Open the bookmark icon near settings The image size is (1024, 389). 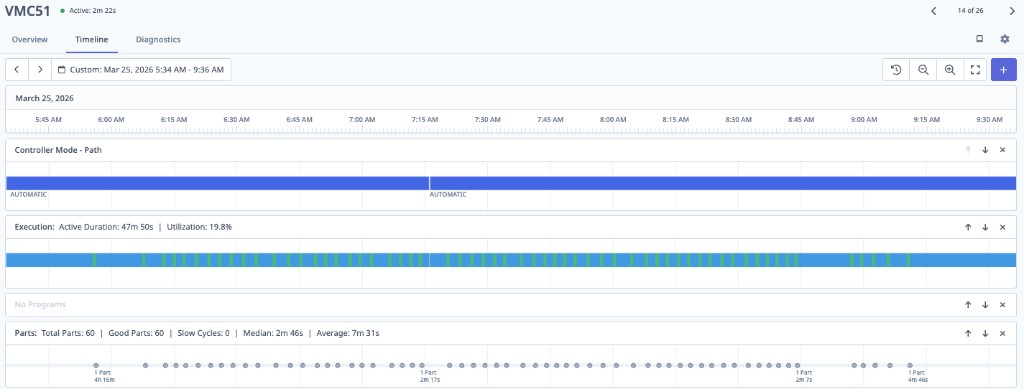980,39
